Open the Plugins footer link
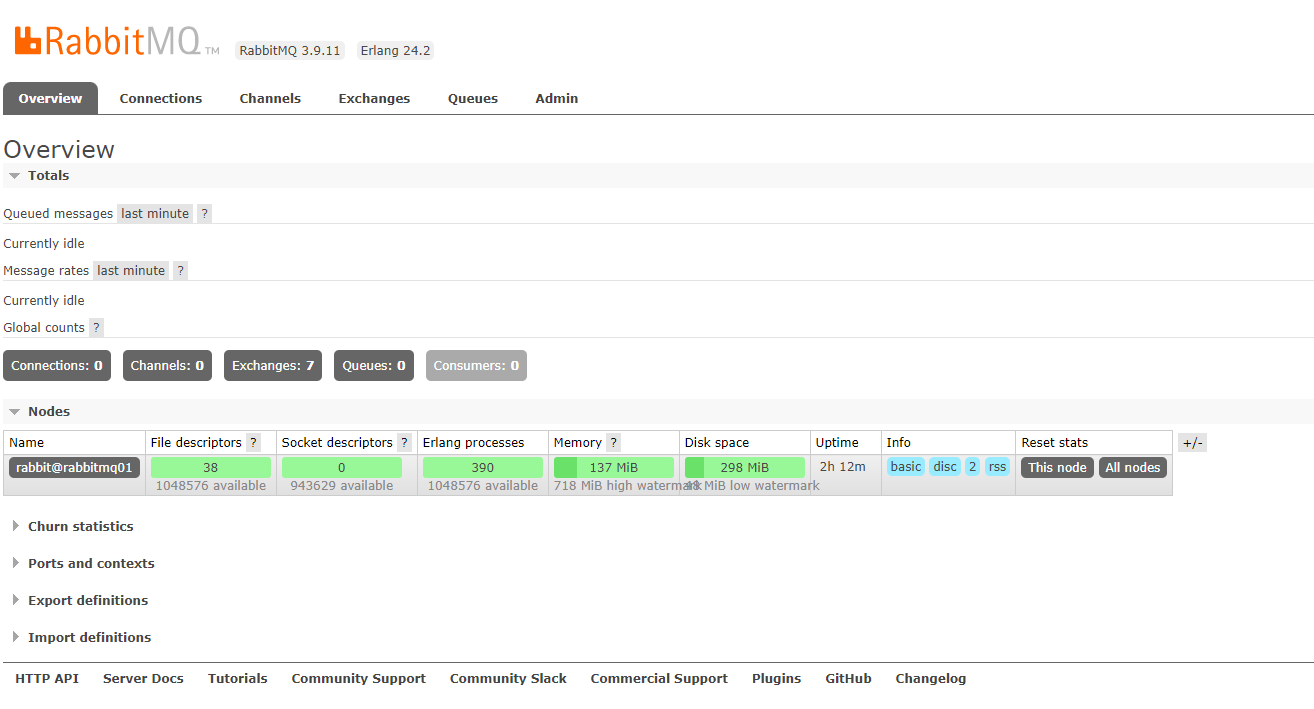1314x709 pixels. coord(777,678)
